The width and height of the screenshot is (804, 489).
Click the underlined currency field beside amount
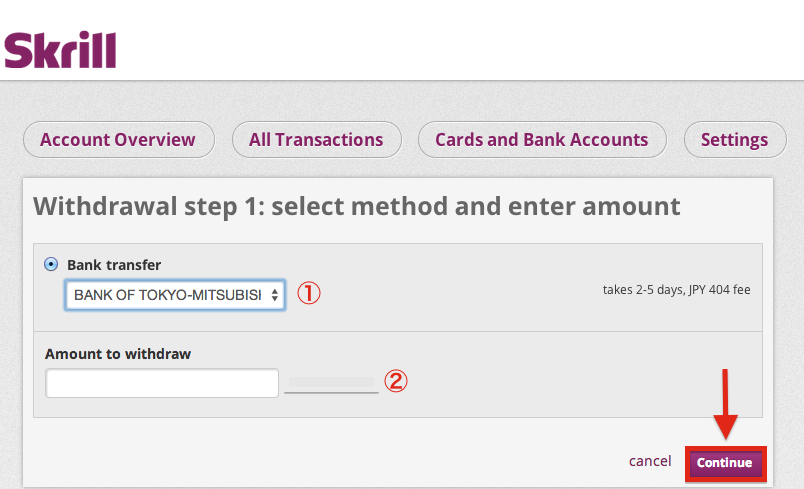pyautogui.click(x=331, y=383)
